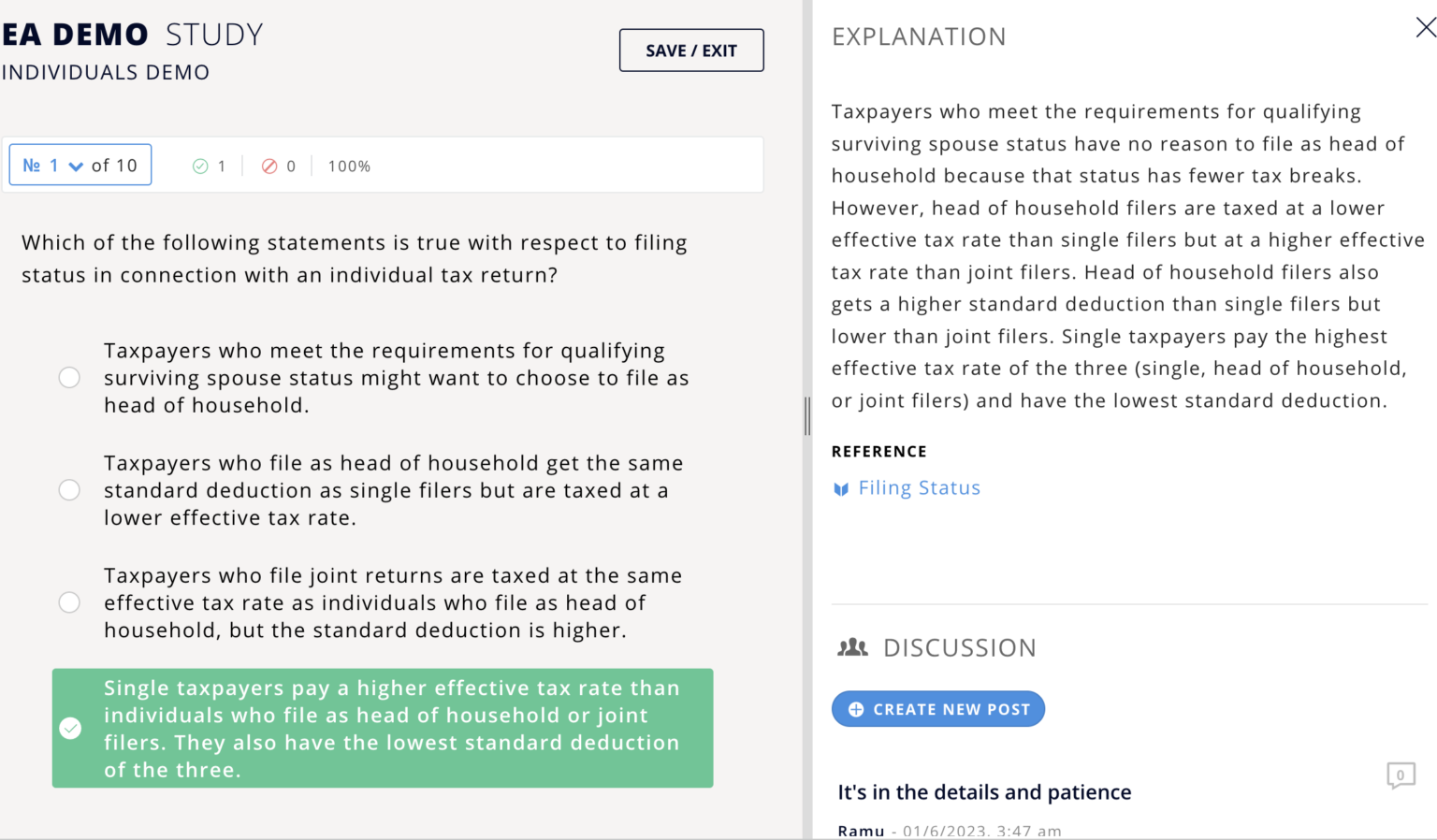
Task: Click the green correct-answers counter icon
Action: click(x=202, y=166)
